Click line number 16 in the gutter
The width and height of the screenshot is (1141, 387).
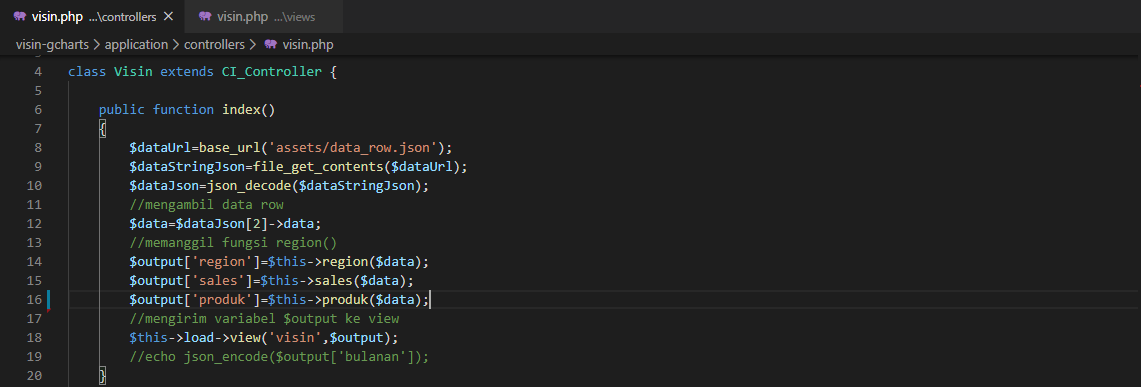coord(34,299)
